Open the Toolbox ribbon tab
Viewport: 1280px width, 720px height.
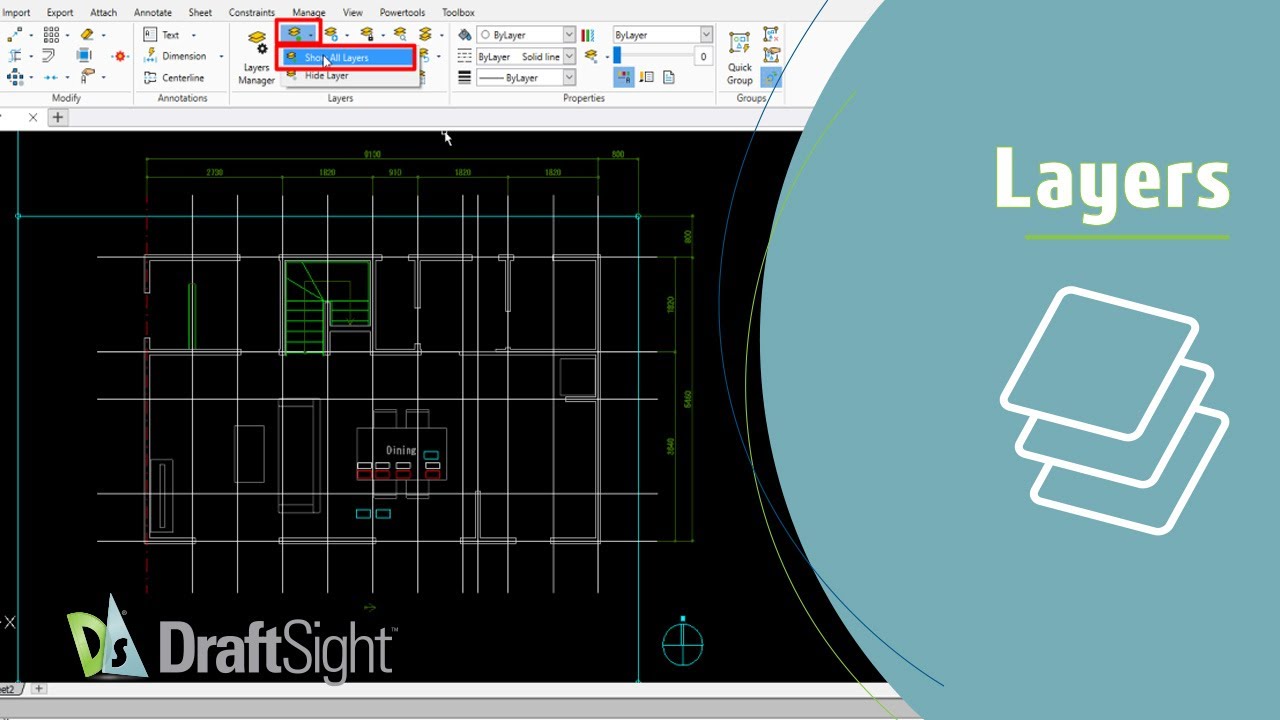[x=459, y=13]
